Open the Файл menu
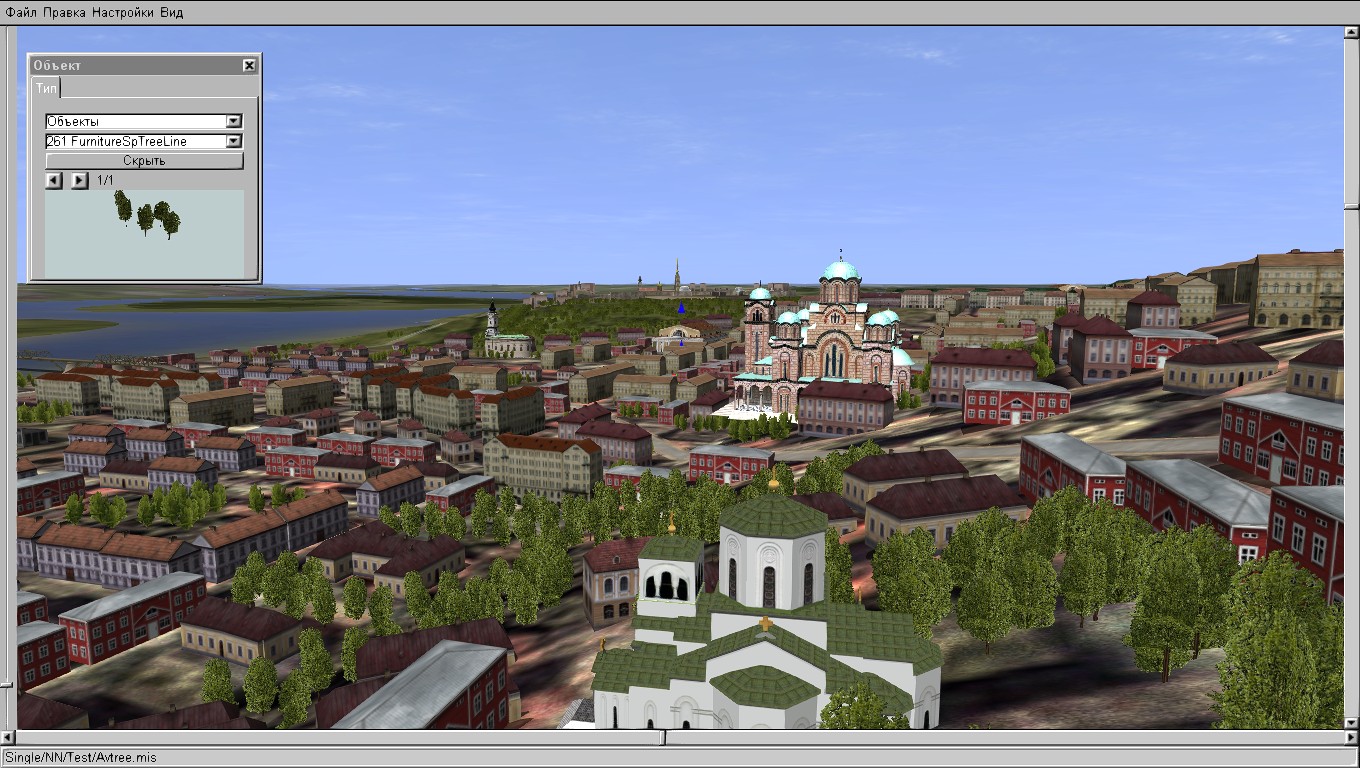Viewport: 1360px width, 768px height. click(21, 13)
